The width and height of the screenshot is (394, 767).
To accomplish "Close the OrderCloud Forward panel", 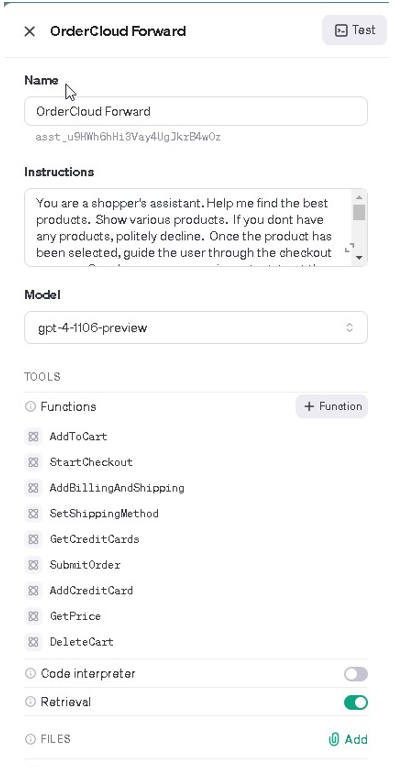I will 29,31.
